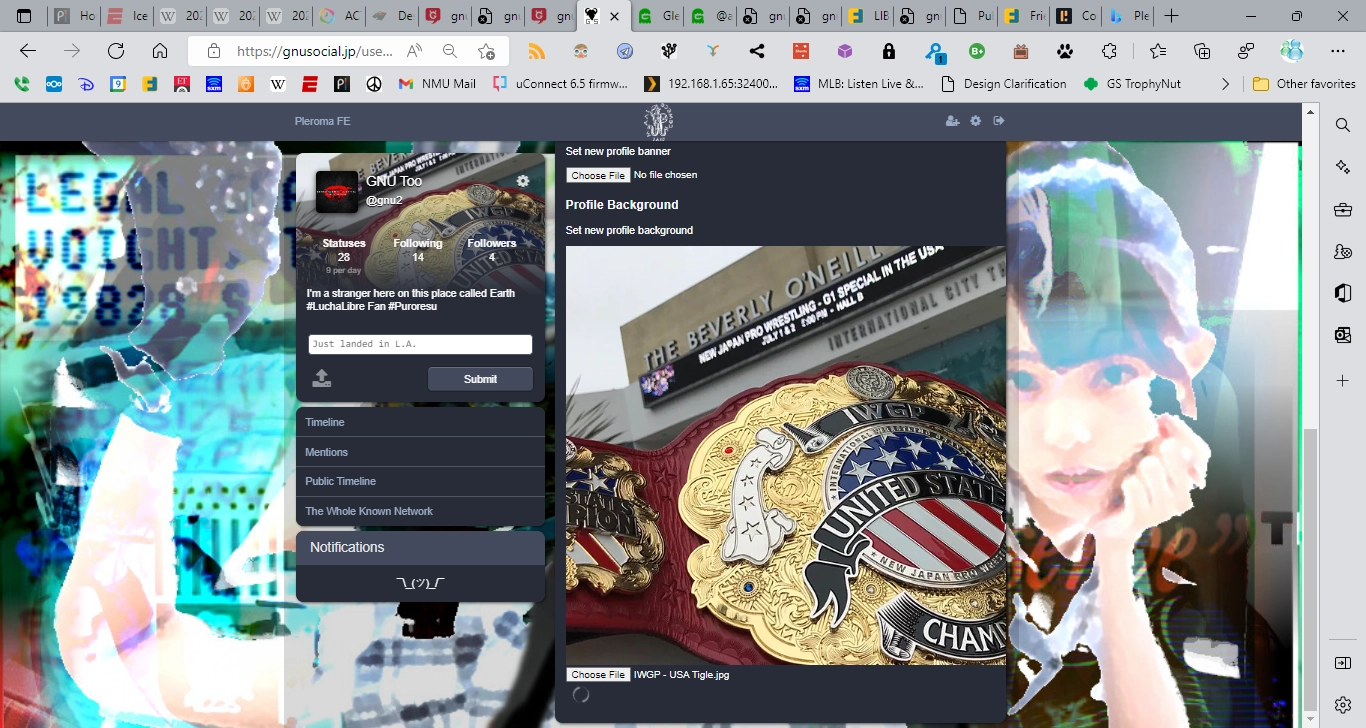Click the Pleroma FE site title
Viewport: 1366px width, 728px height.
point(322,122)
